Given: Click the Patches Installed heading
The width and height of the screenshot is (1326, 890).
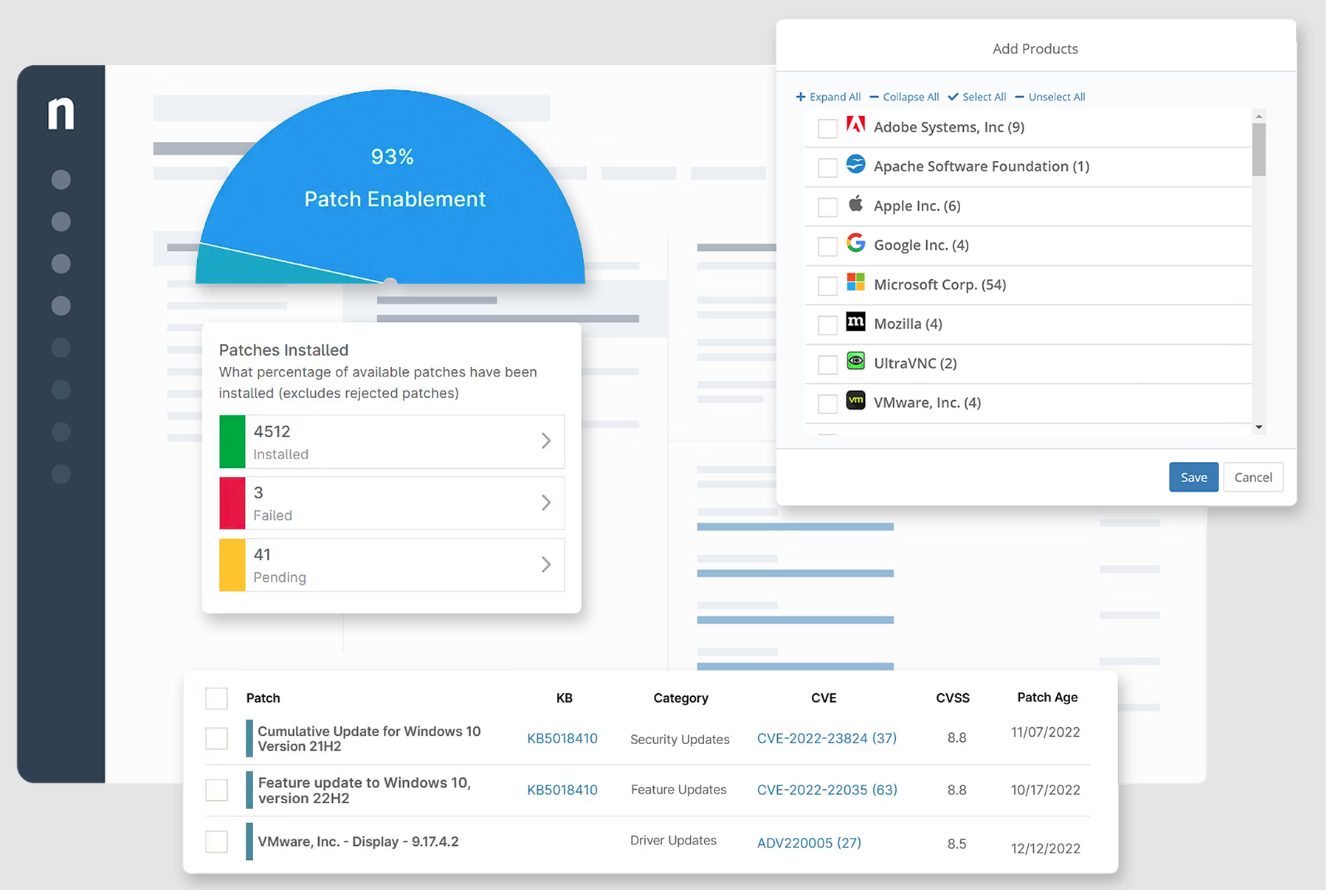Looking at the screenshot, I should 284,350.
